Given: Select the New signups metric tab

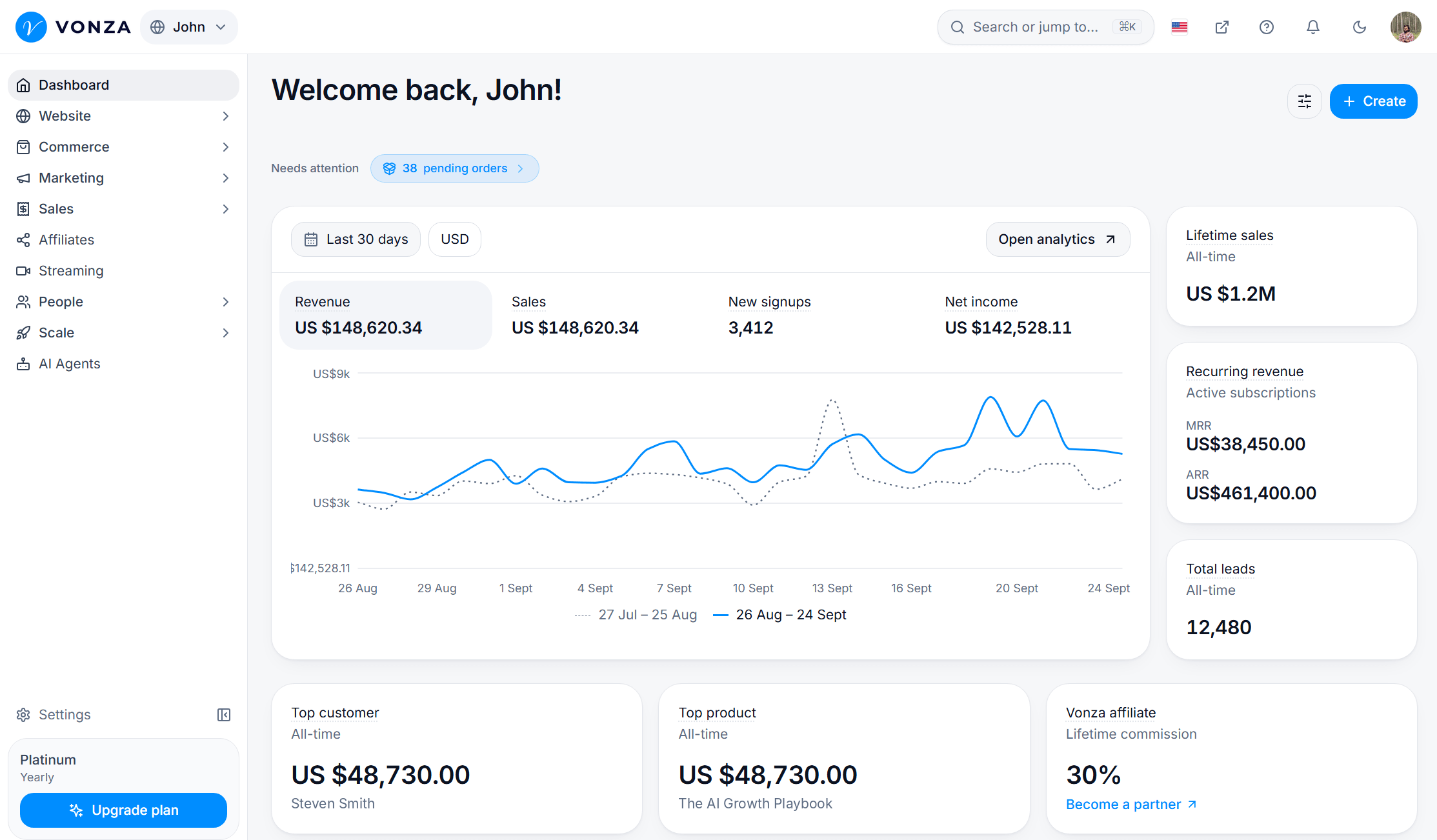Looking at the screenshot, I should 819,315.
